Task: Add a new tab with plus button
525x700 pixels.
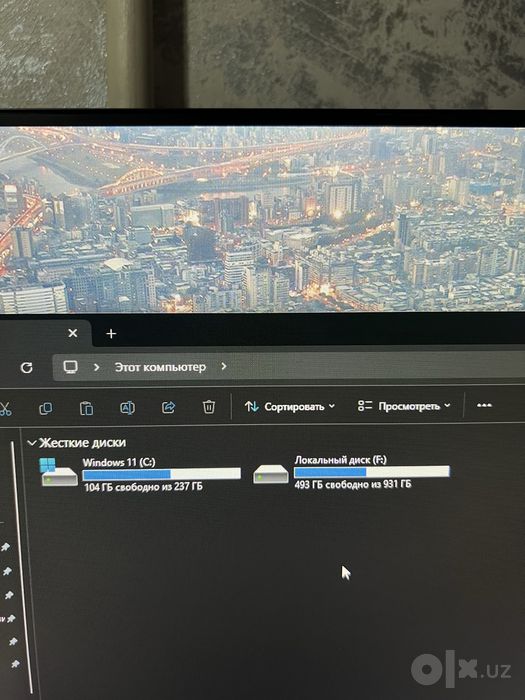Action: 111,333
